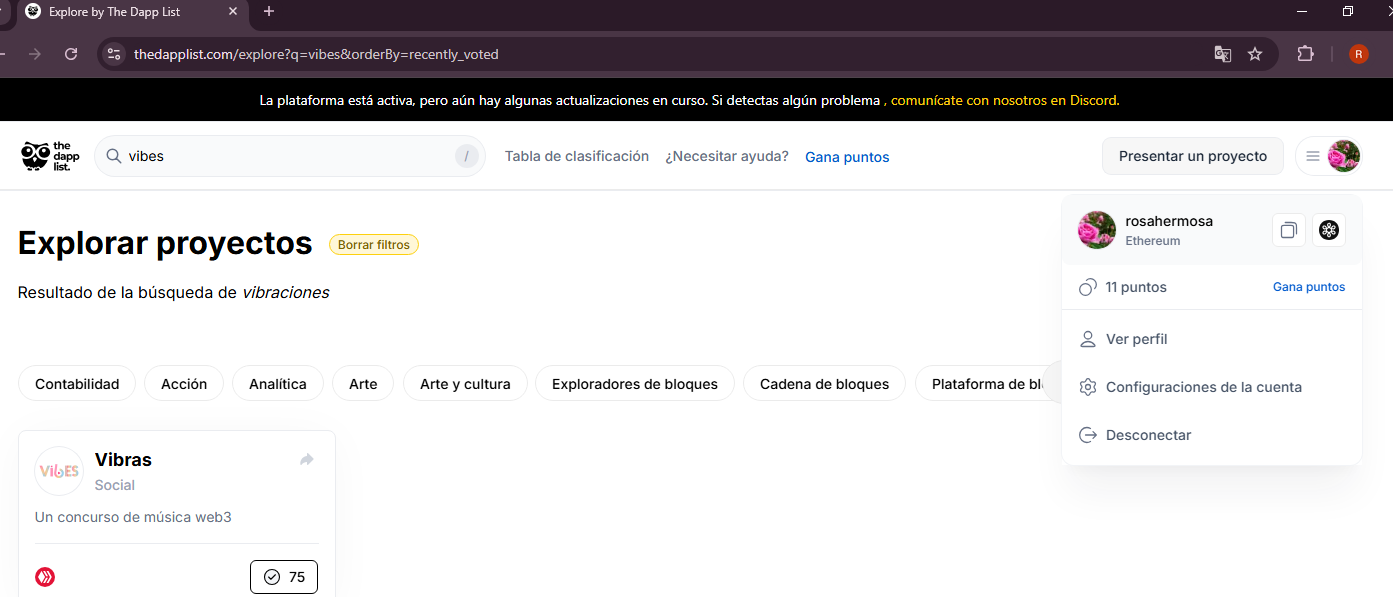This screenshot has width=1393, height=597.
Task: Click Gana puntos in profile dropdown
Action: tap(1309, 287)
